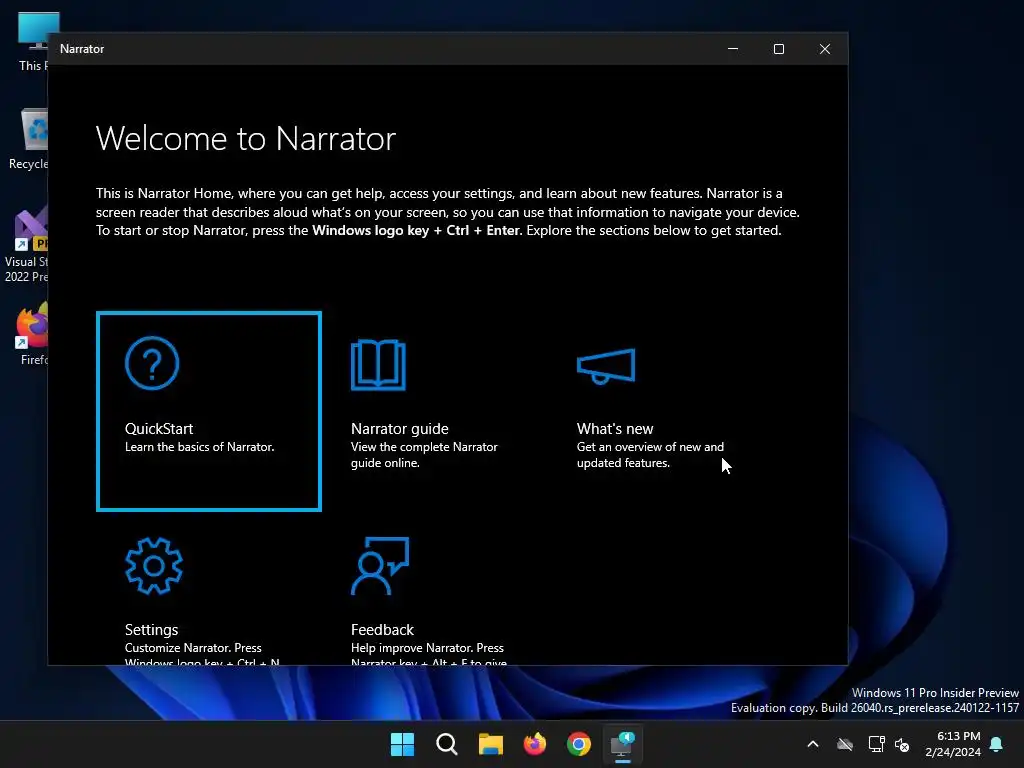Click the Narrator guide title
Screen dimensions: 1024x768
[400, 428]
